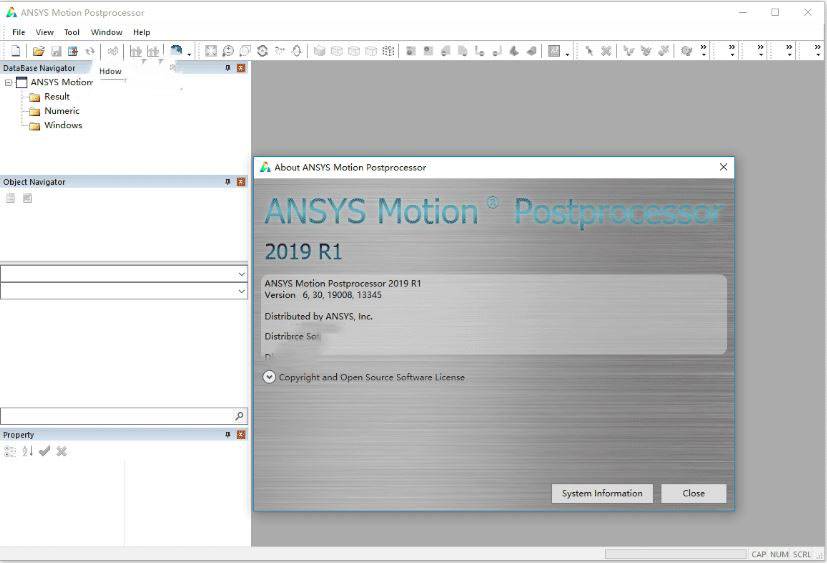
Task: Click the circular rotate view toolbar icon
Action: (x=262, y=51)
